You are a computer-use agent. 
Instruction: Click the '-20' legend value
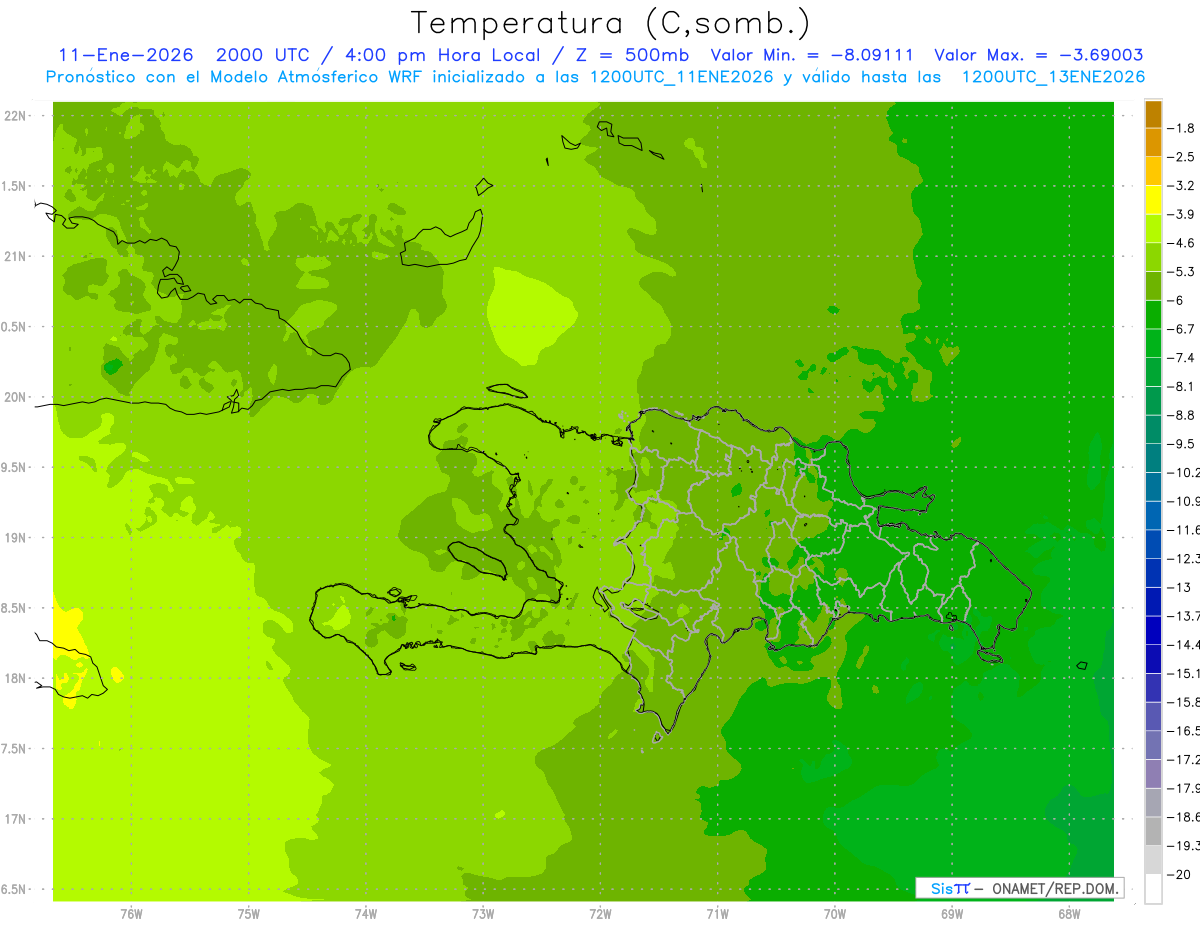[1180, 874]
